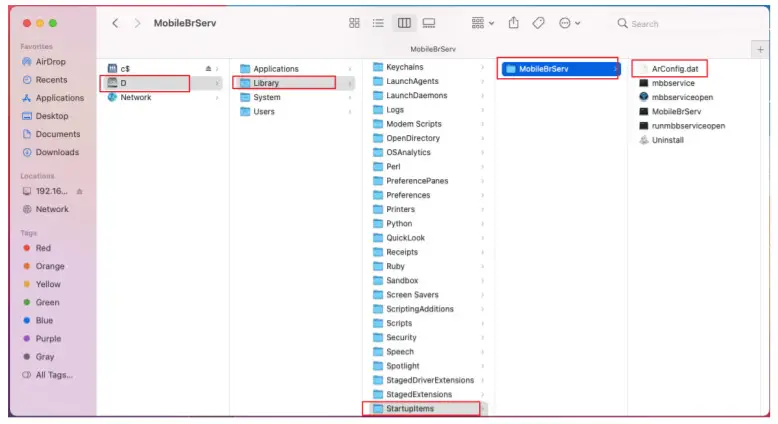778x424 pixels.
Task: Expand the Security folder chevron
Action: (x=482, y=337)
